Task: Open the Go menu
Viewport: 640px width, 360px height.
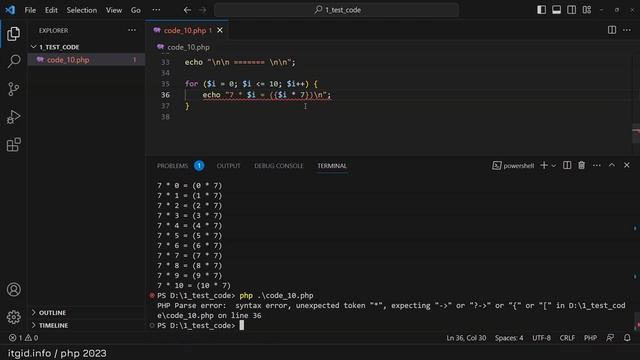Action: pos(136,10)
